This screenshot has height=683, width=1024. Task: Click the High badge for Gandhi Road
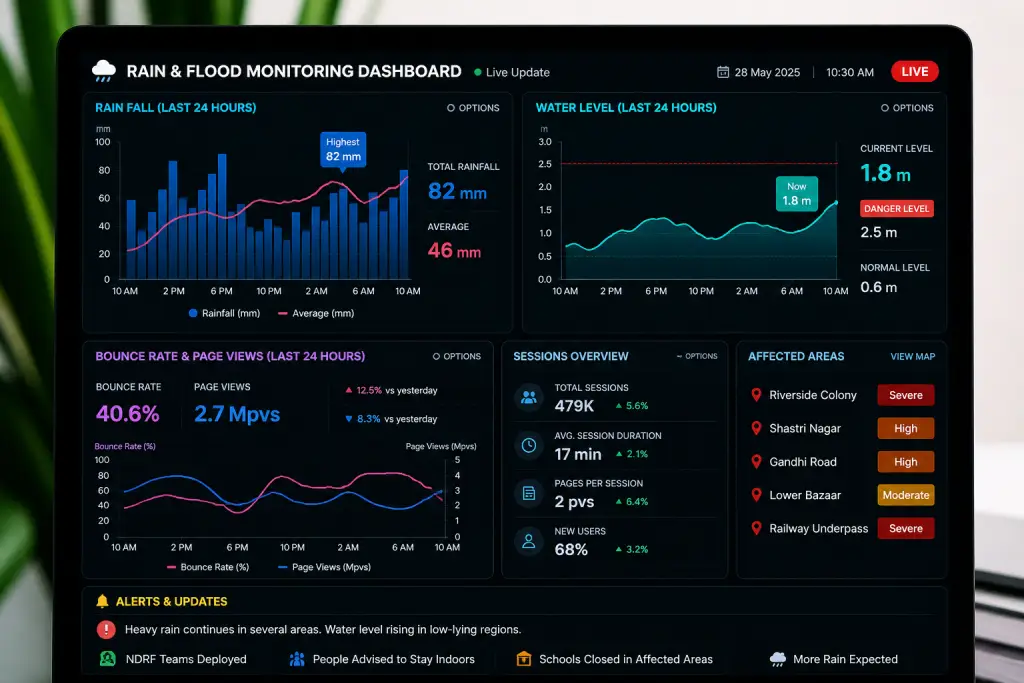(x=905, y=462)
